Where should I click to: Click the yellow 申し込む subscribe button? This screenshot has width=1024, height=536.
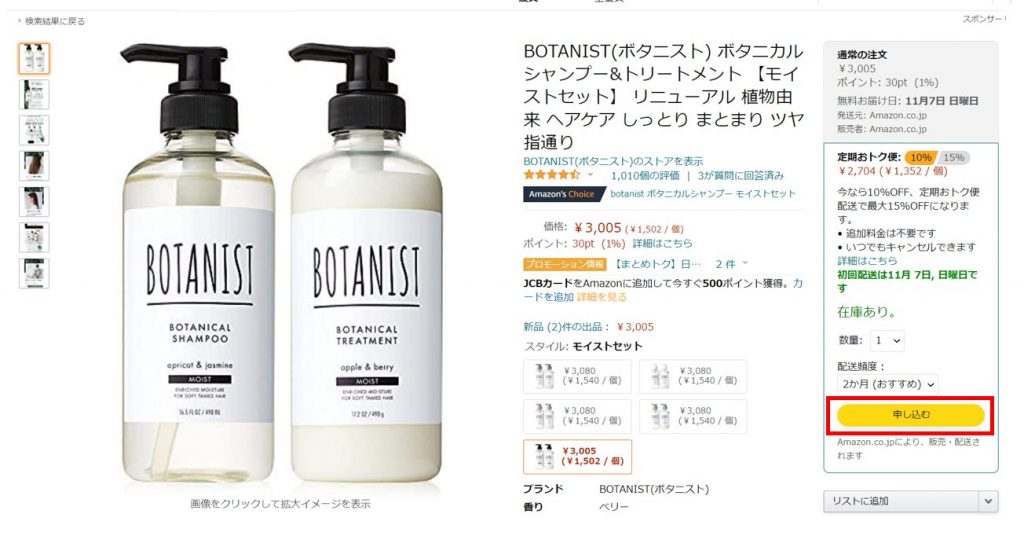point(910,415)
